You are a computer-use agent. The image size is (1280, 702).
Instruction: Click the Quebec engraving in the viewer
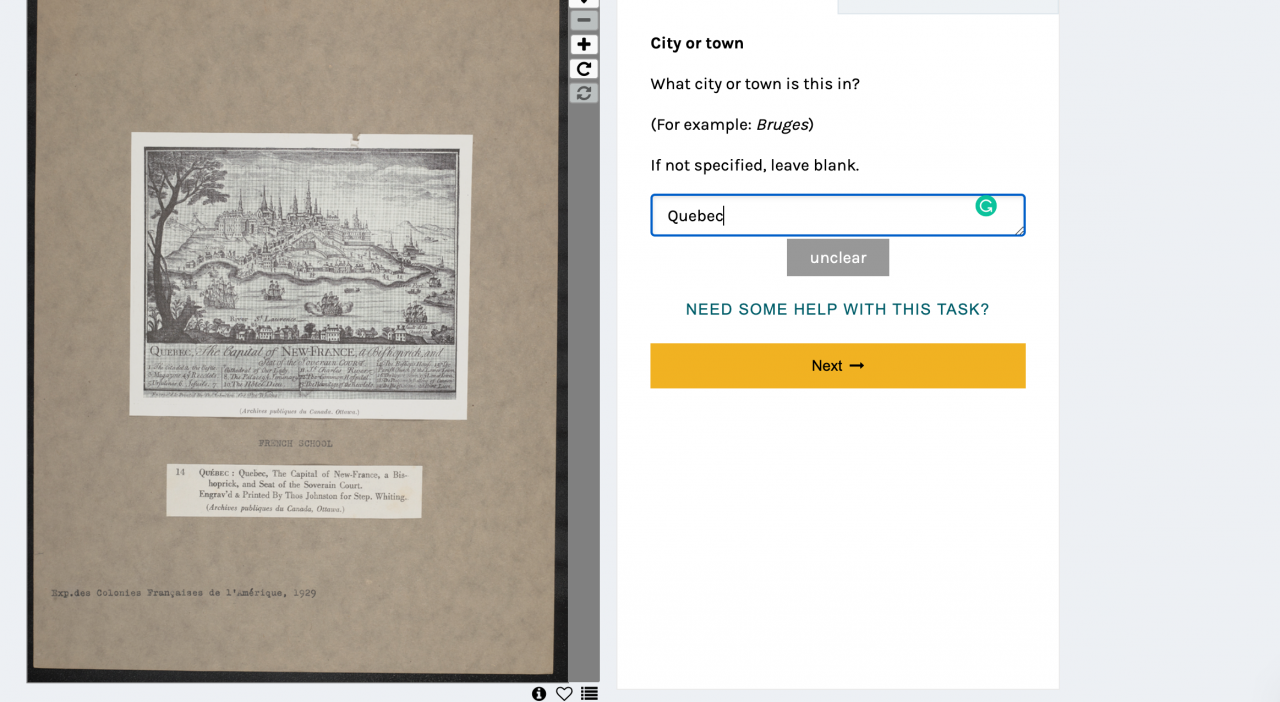tap(301, 275)
